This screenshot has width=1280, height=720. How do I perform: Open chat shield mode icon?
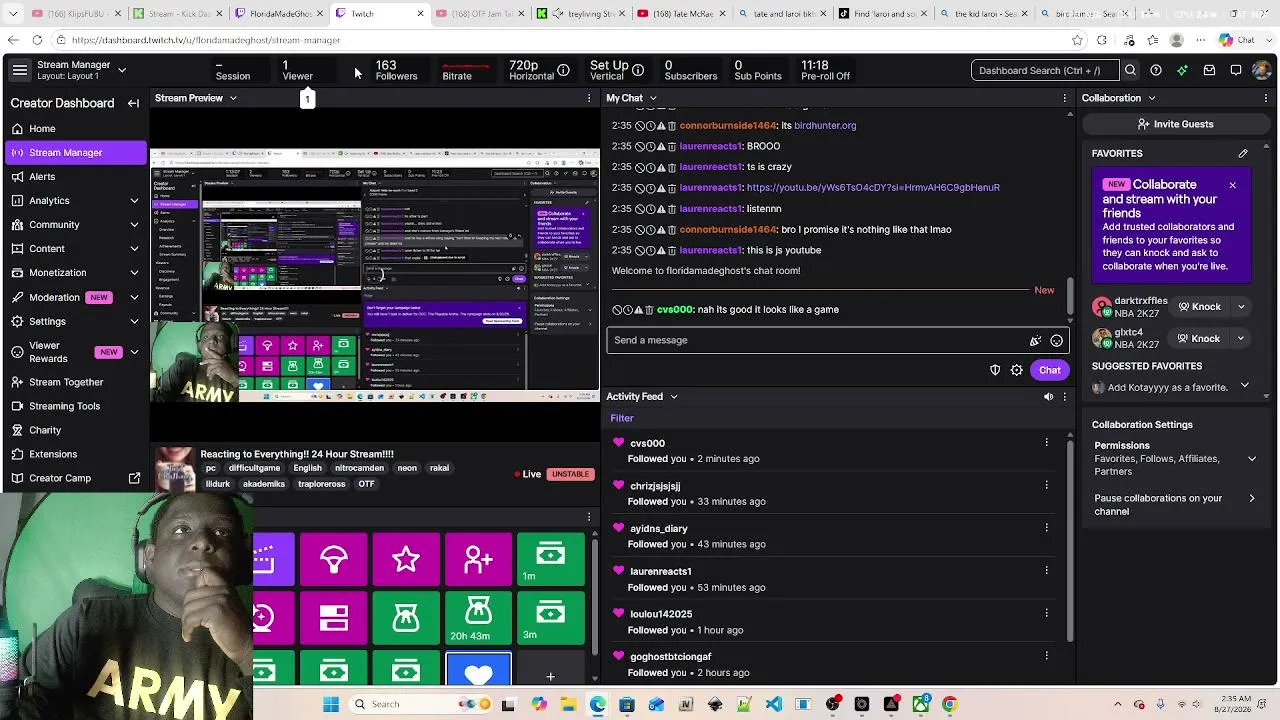pos(995,370)
